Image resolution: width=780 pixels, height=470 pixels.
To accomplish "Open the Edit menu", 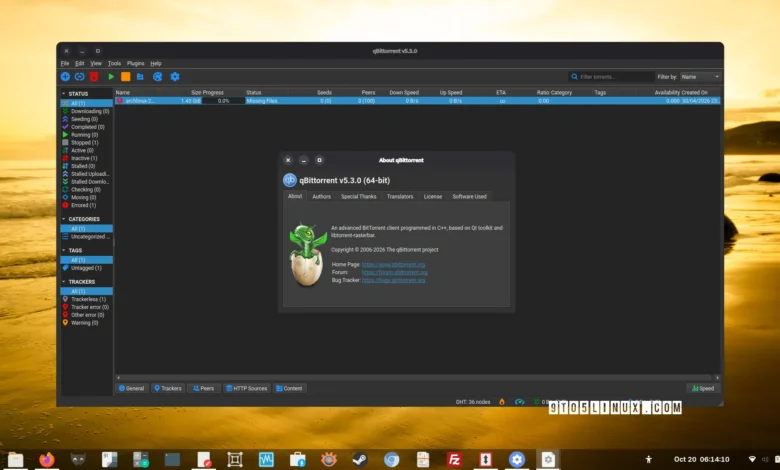I will [80, 64].
